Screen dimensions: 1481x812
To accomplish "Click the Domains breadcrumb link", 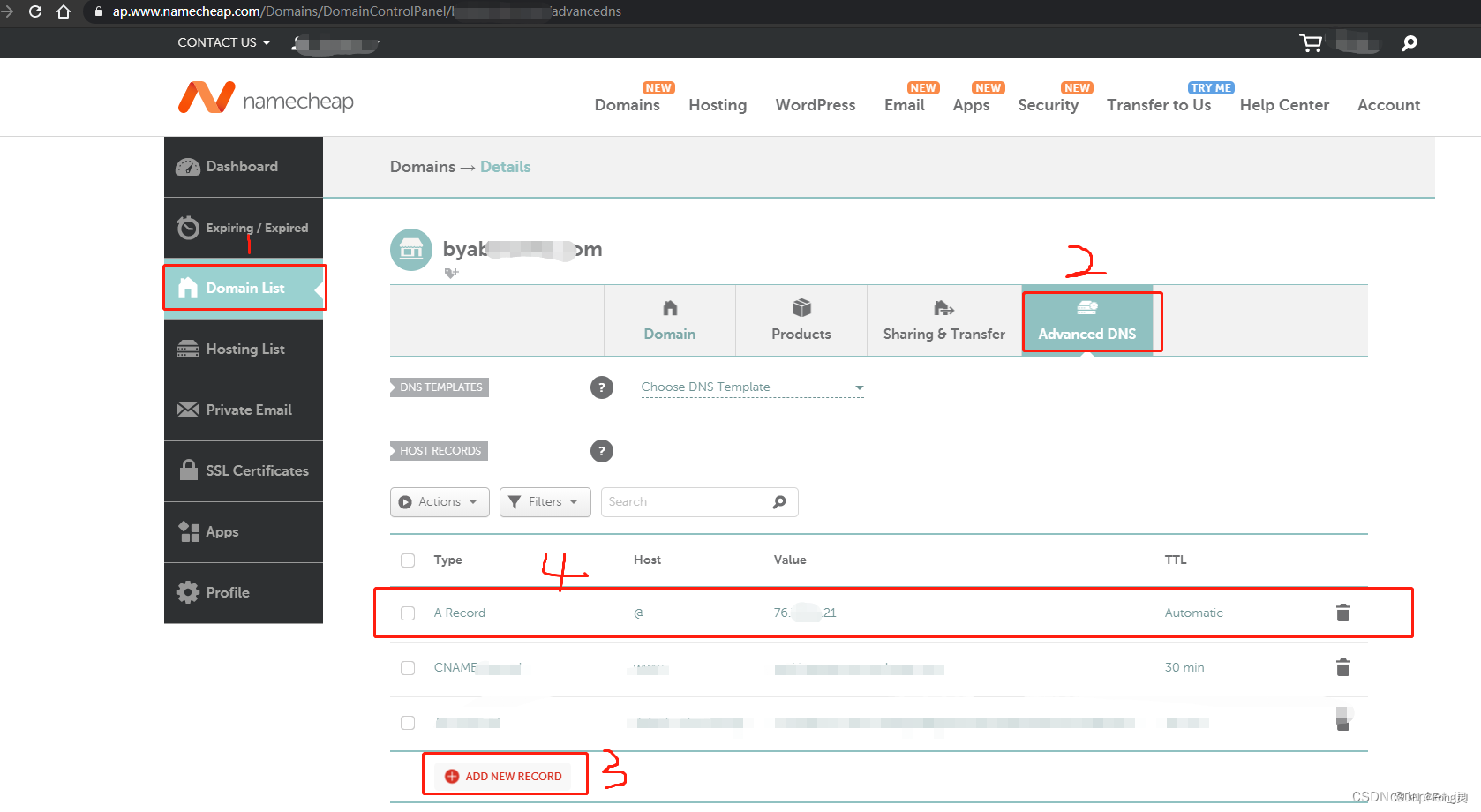I will coord(423,167).
